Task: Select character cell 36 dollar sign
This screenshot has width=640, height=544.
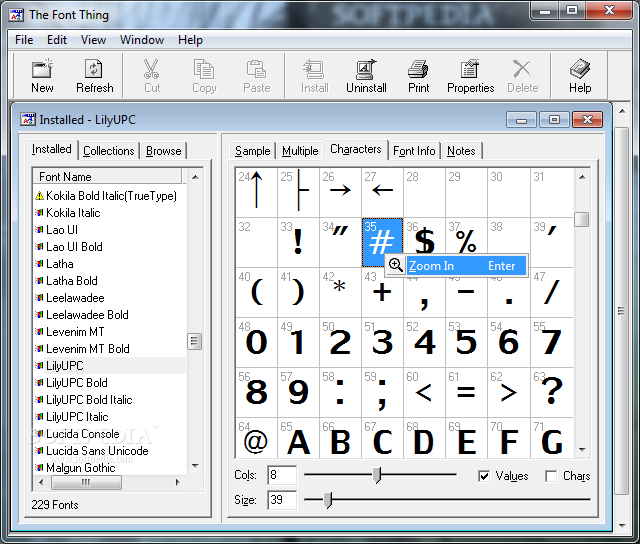Action: (424, 242)
